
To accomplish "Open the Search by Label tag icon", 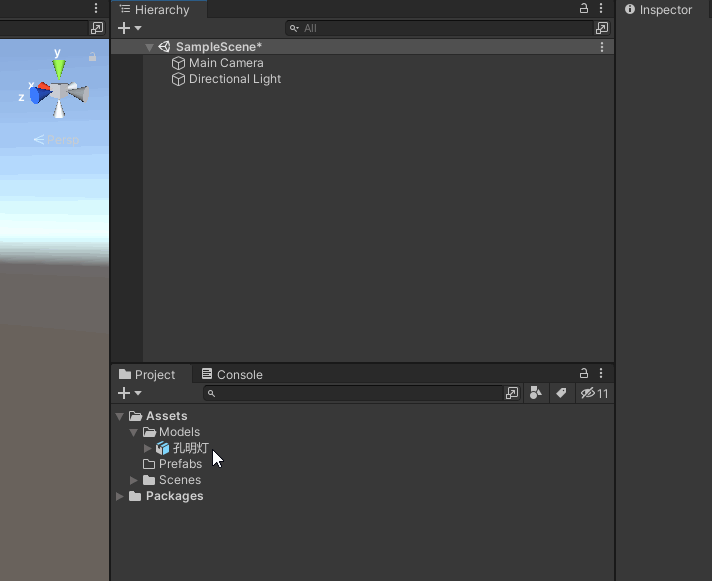I will [561, 393].
